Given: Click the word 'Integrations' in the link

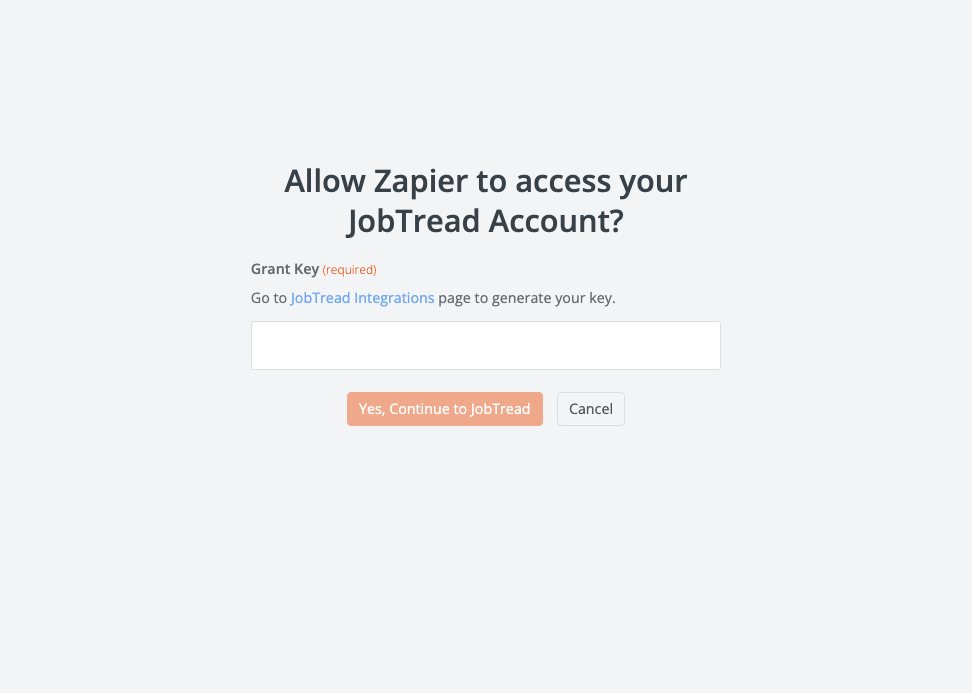Looking at the screenshot, I should (x=394, y=298).
